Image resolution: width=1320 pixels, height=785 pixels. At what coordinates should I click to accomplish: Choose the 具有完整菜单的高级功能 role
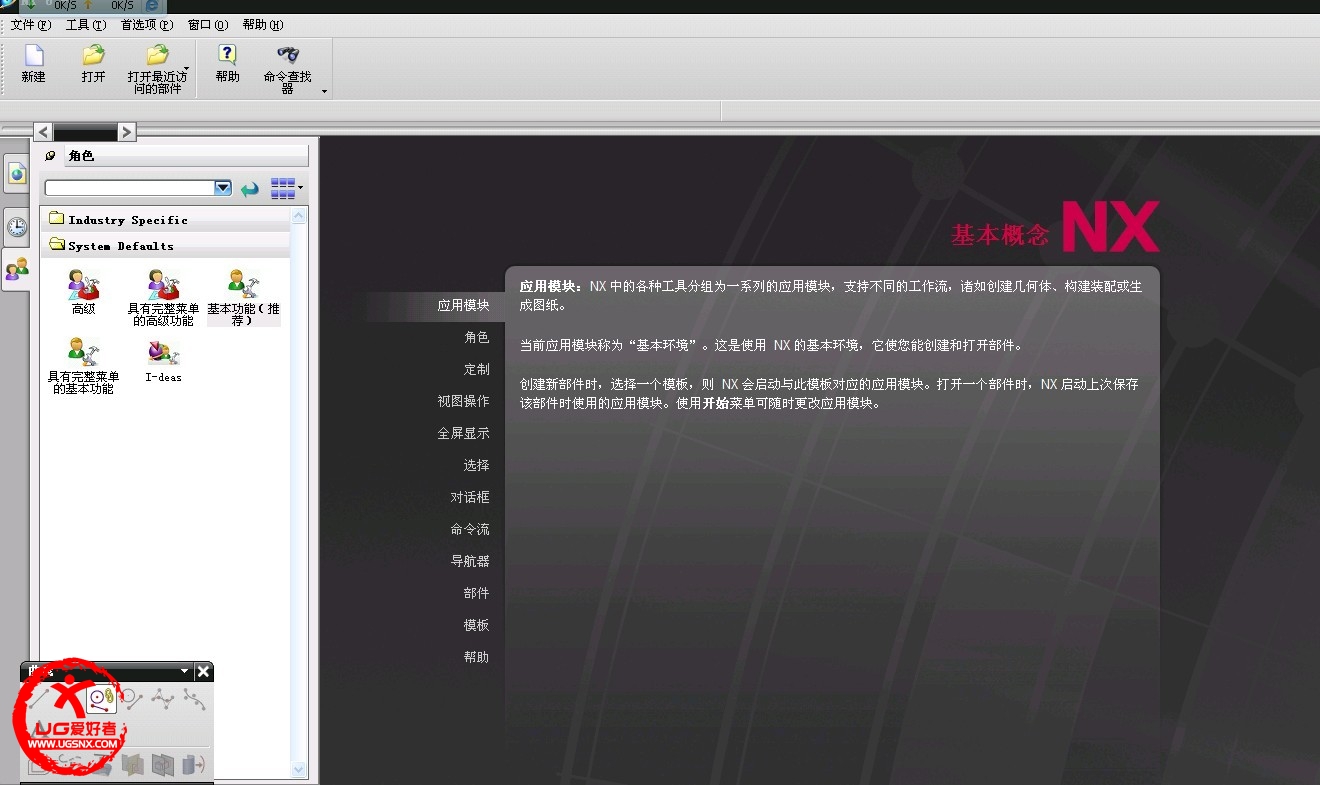(163, 298)
